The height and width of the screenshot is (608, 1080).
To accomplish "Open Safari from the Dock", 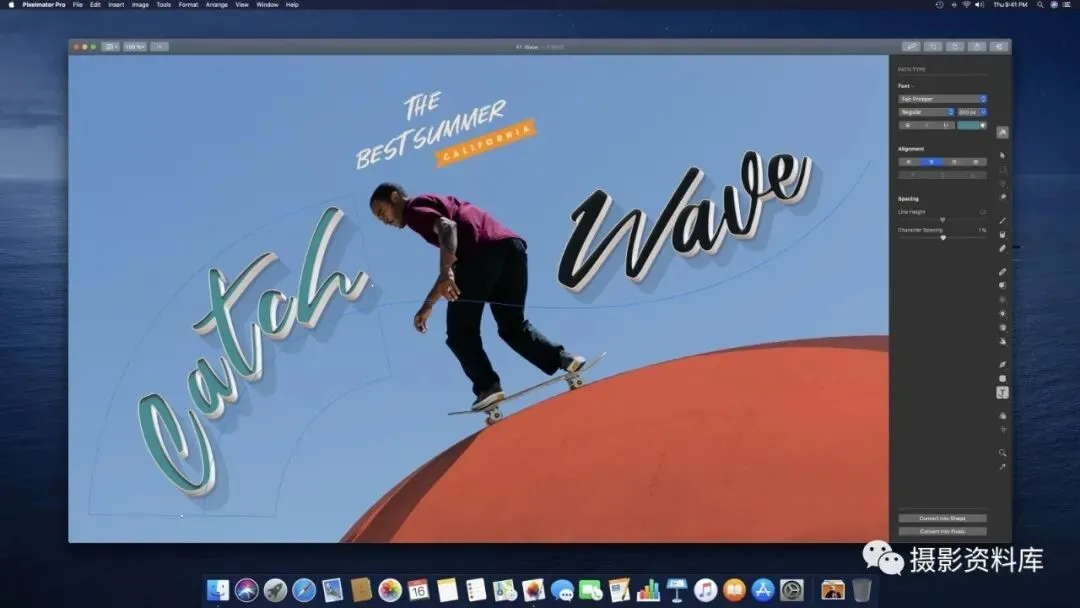I will click(x=304, y=590).
